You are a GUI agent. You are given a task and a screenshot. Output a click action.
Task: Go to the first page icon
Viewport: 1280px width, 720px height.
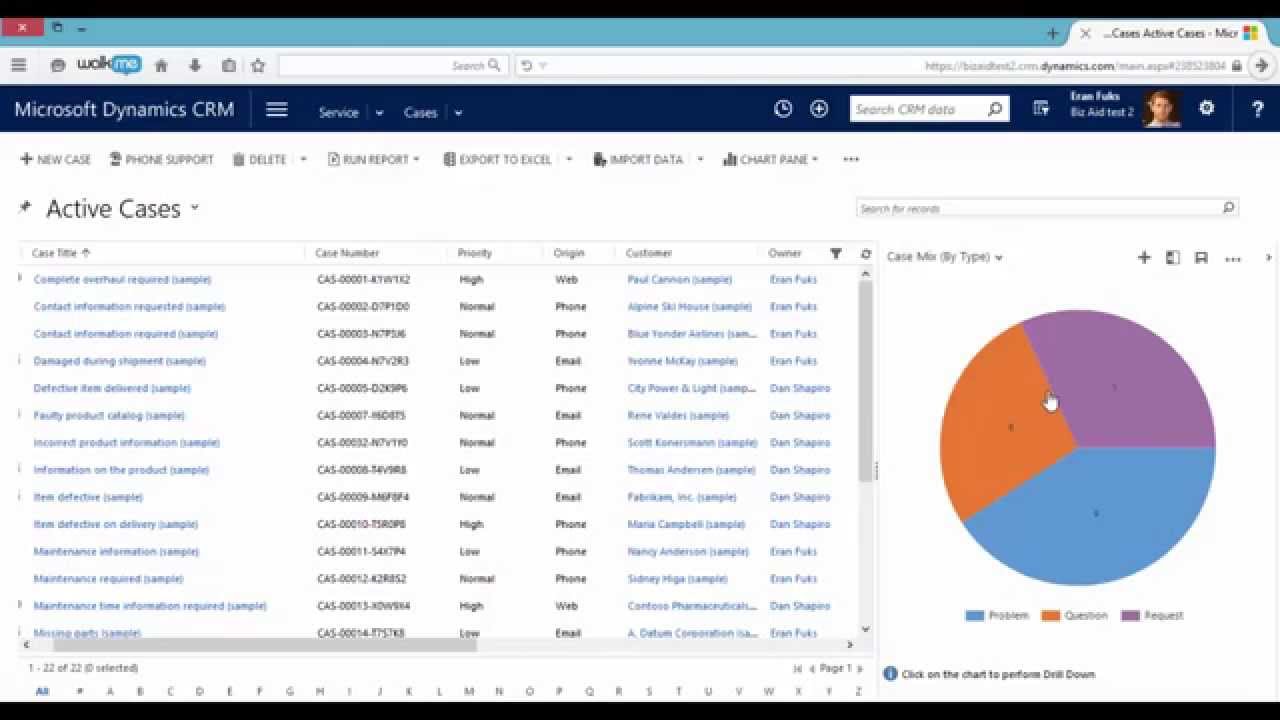click(797, 668)
